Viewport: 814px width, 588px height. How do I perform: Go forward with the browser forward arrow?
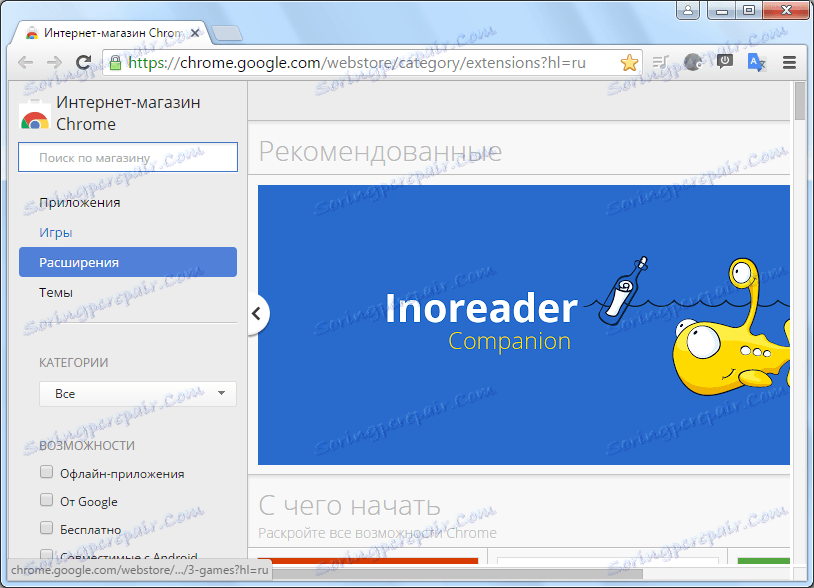pyautogui.click(x=54, y=63)
